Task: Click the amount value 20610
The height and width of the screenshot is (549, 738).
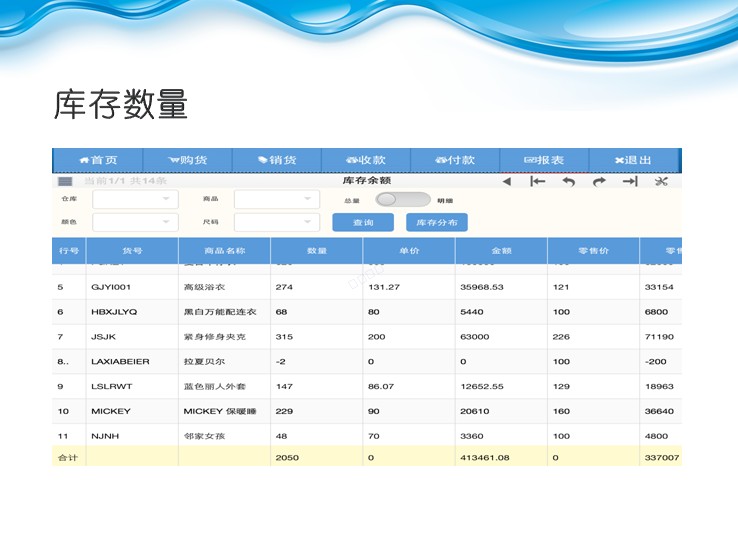Action: click(475, 411)
